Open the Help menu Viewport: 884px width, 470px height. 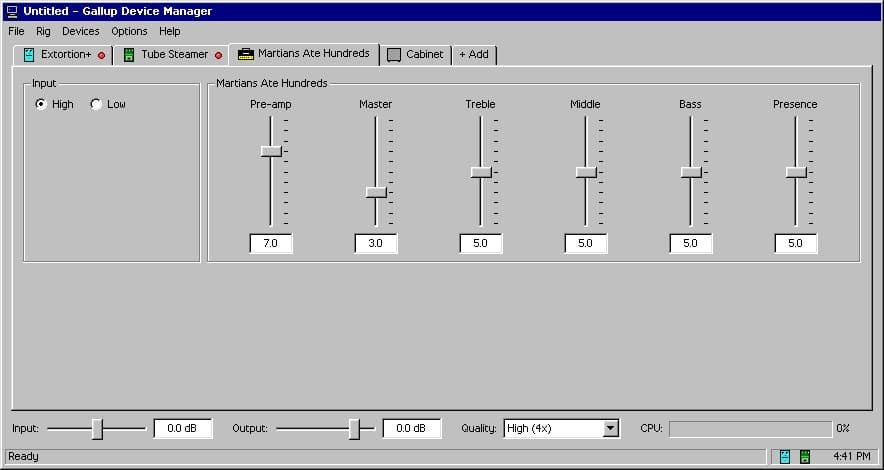click(170, 32)
